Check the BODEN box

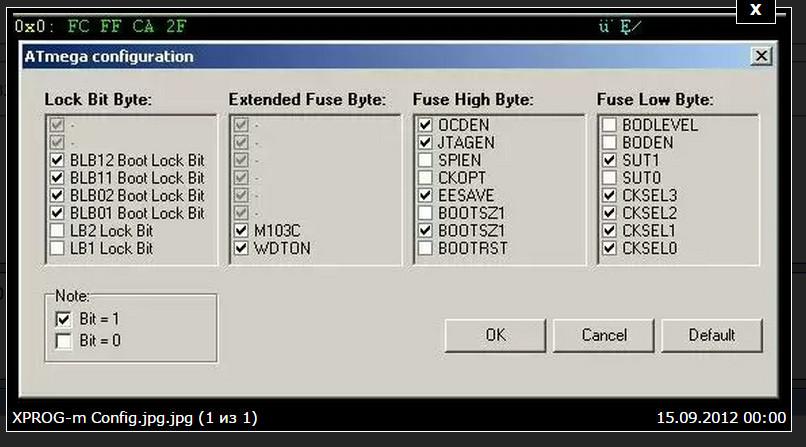tap(609, 142)
